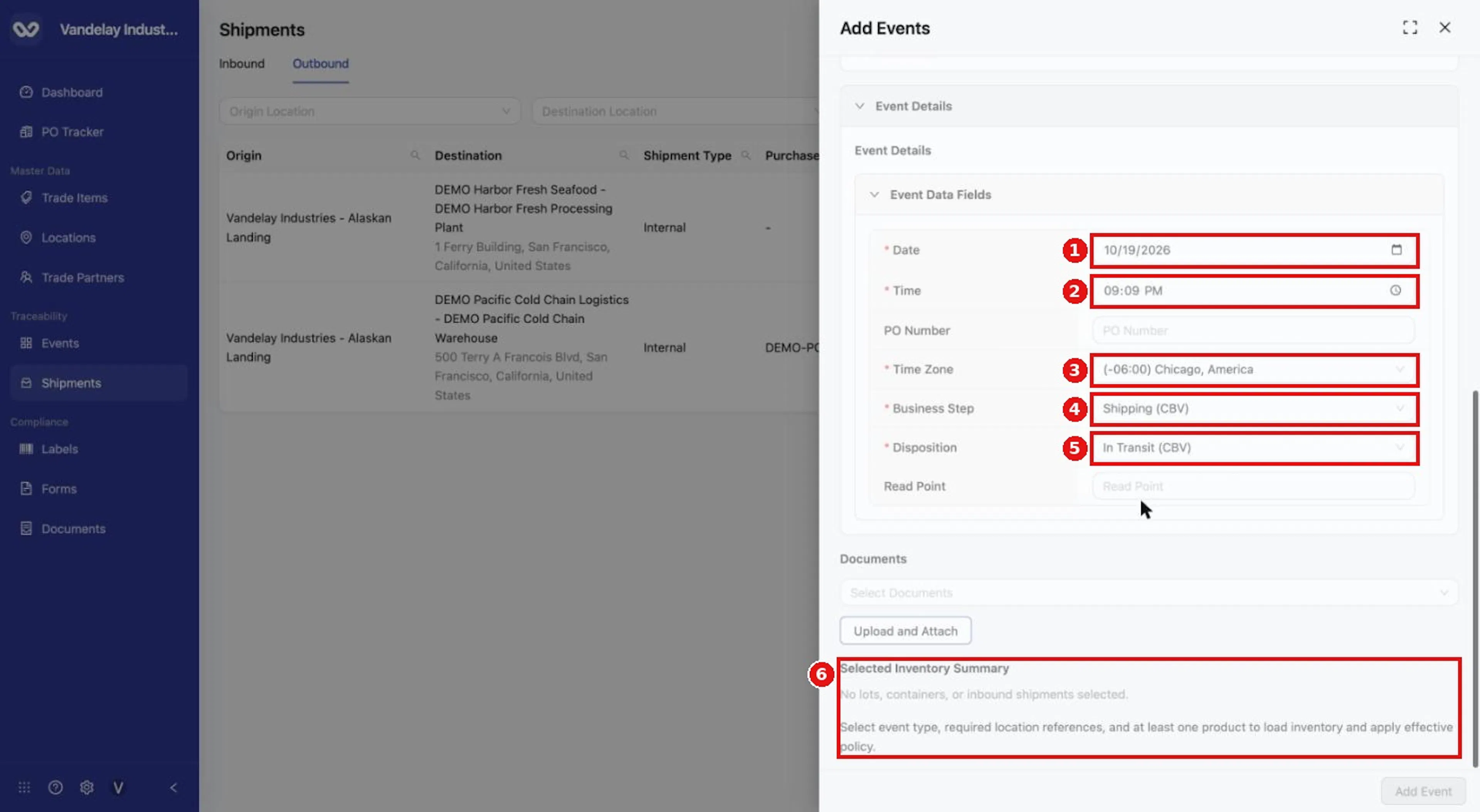Go to Trade Items page
Viewport: 1480px width, 812px height.
tap(74, 198)
